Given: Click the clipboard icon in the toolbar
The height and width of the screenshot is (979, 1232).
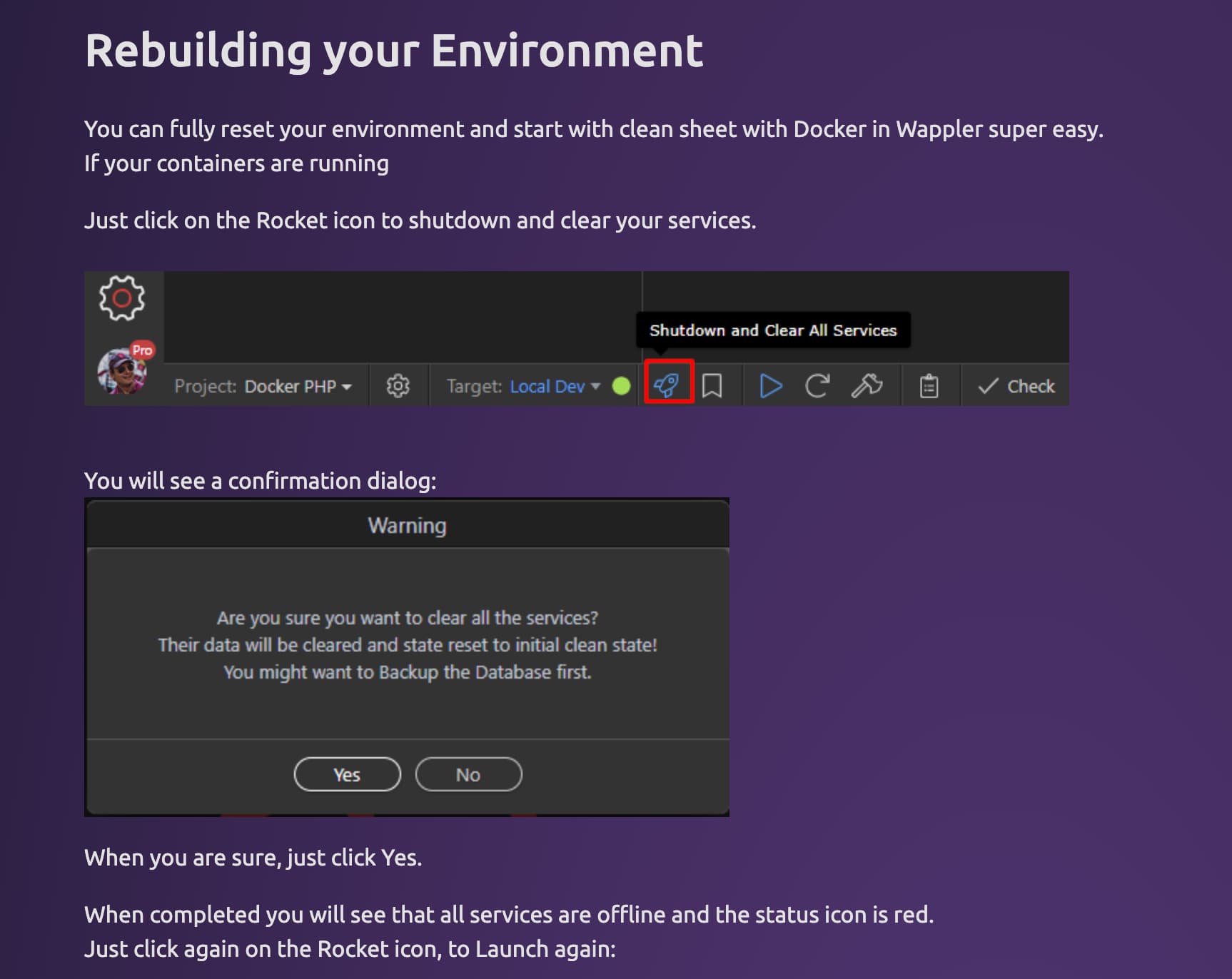Looking at the screenshot, I should 929,386.
